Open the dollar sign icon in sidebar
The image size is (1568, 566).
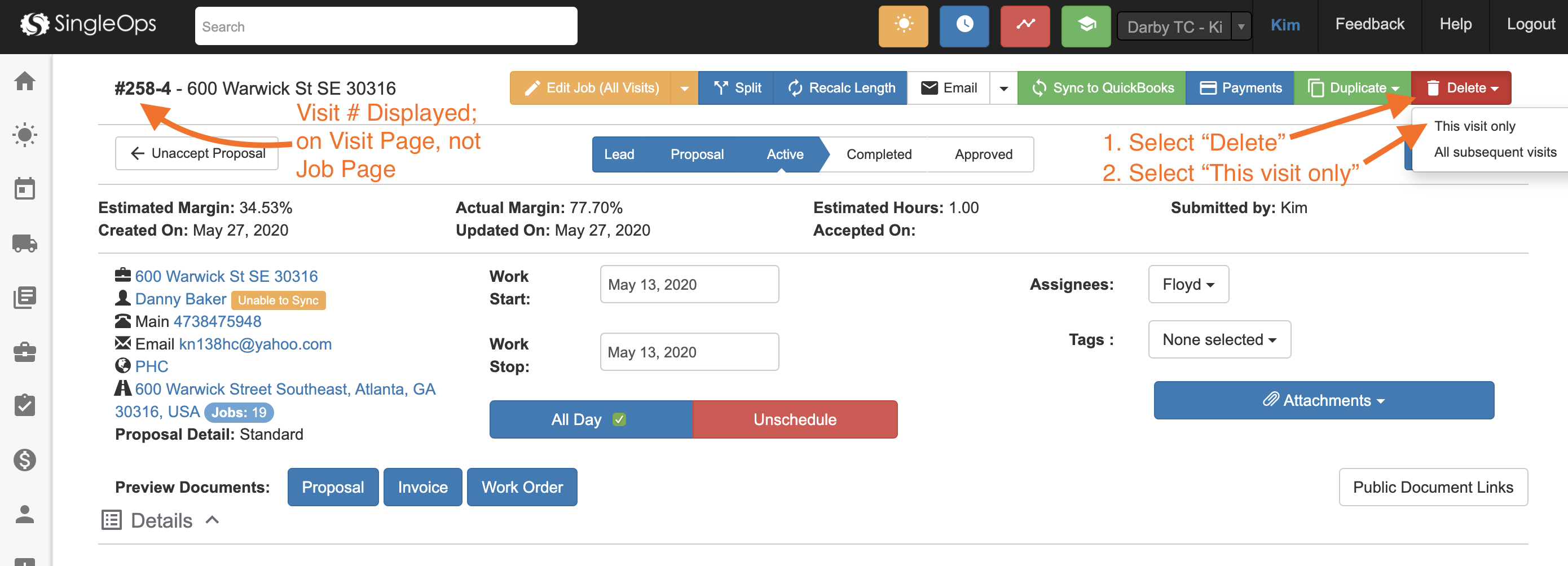coord(25,459)
